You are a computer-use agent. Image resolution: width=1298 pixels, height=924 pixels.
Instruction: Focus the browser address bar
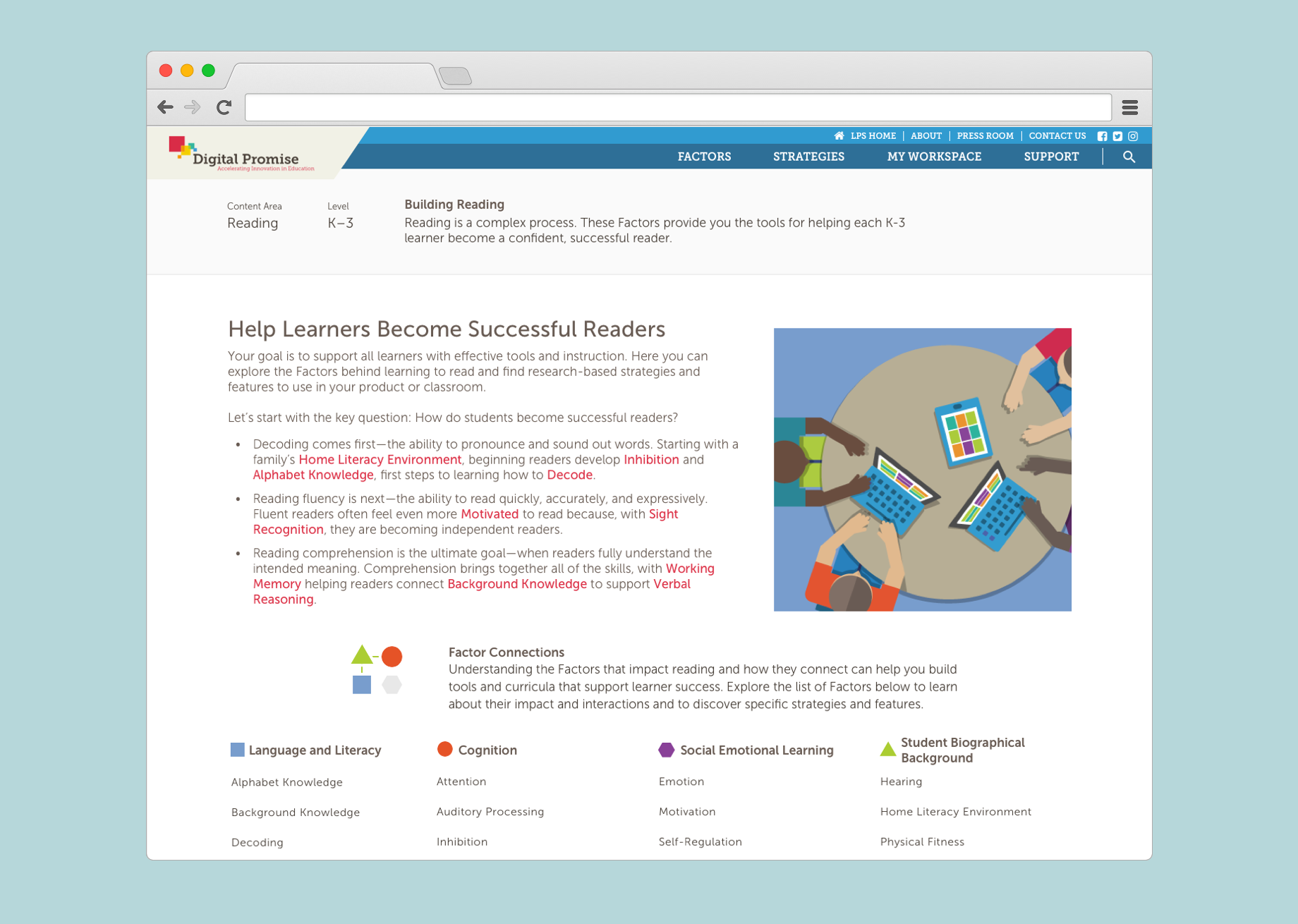pyautogui.click(x=678, y=107)
